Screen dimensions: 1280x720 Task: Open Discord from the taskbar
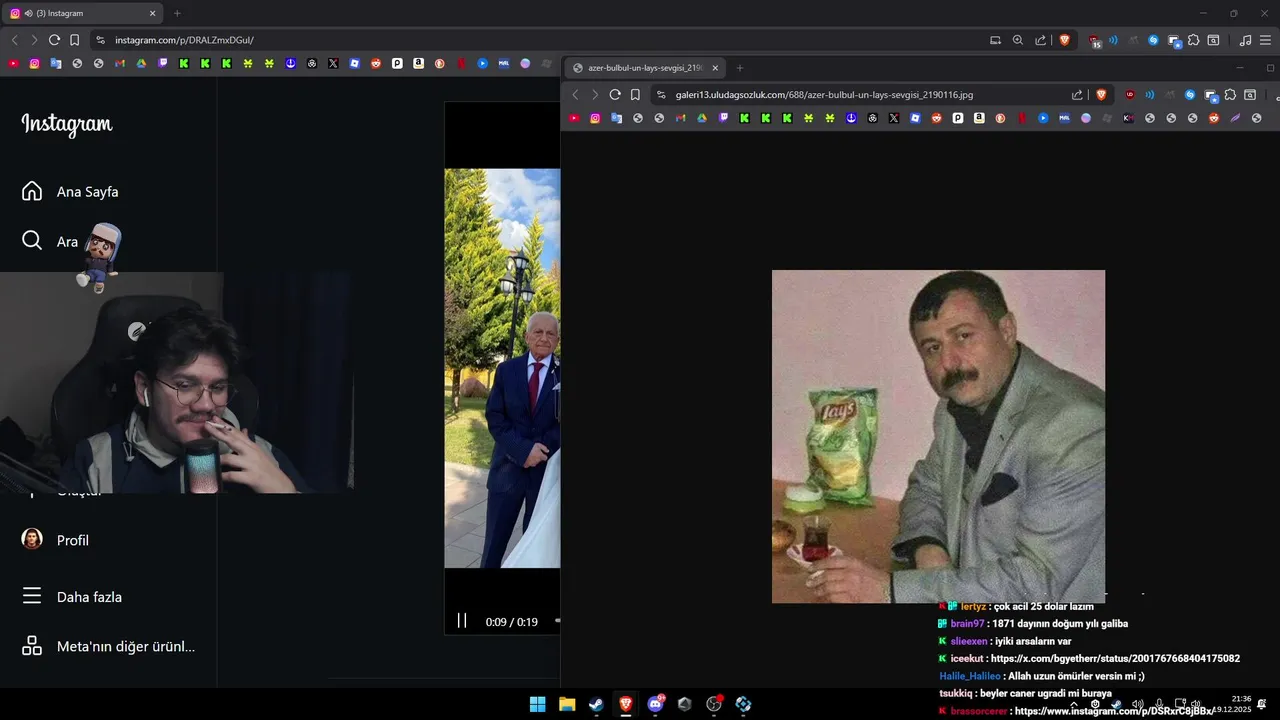[x=655, y=704]
